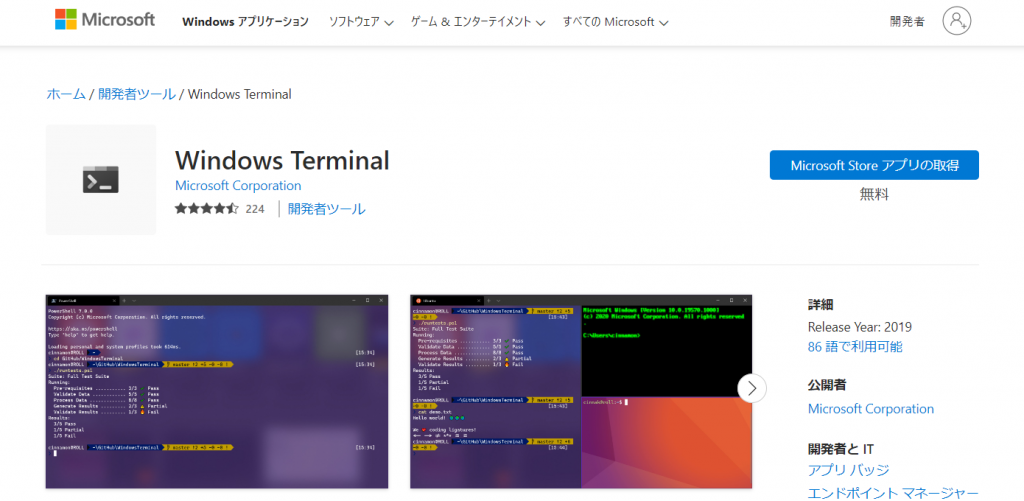This screenshot has height=501, width=1024.
Task: Select Windows アプリケーション in the header
Action: pyautogui.click(x=245, y=22)
